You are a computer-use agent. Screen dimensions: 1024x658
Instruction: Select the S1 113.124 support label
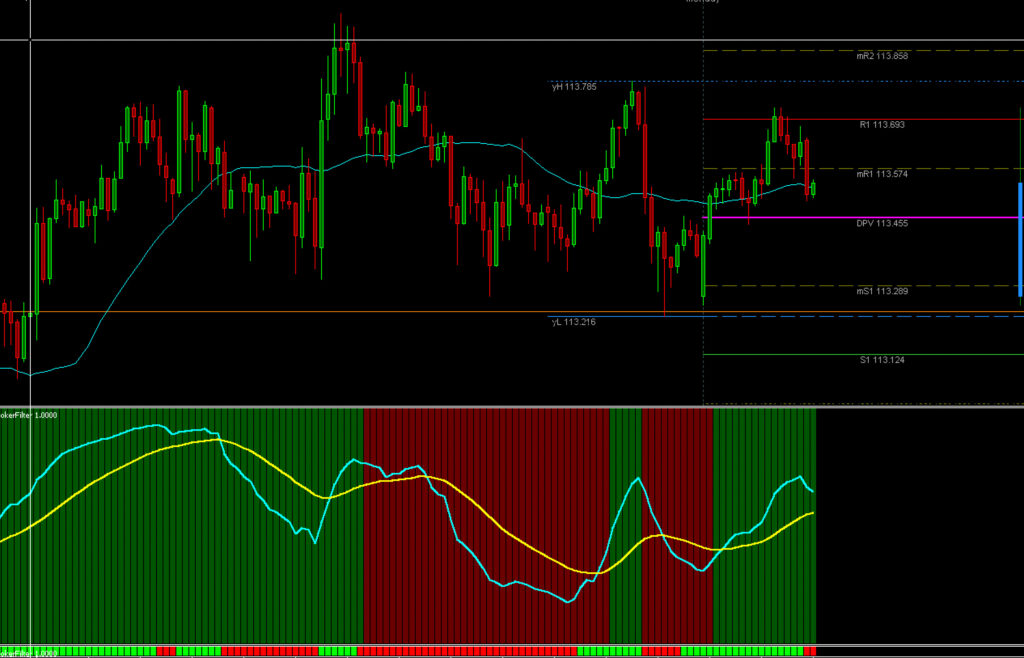coord(882,360)
